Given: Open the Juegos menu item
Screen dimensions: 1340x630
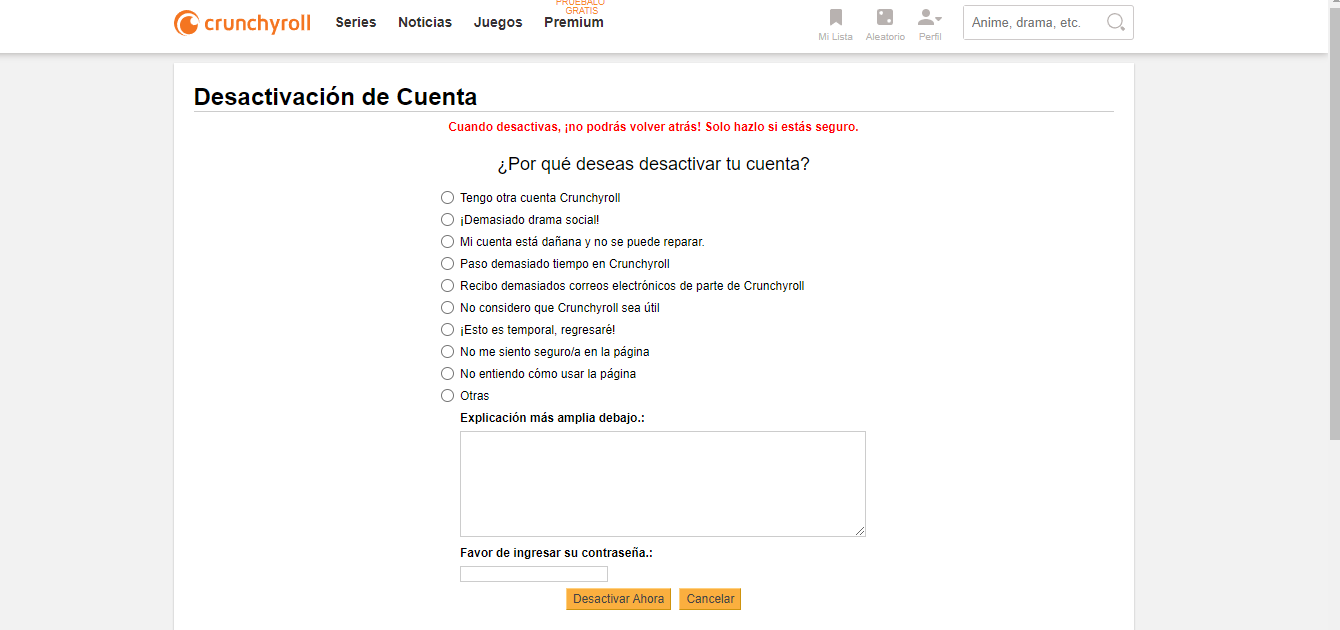Looking at the screenshot, I should (x=498, y=22).
